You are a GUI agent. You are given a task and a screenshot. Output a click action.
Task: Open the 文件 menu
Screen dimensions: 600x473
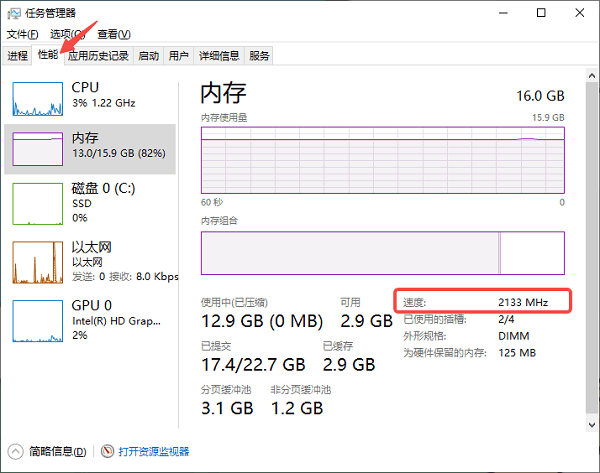(x=21, y=34)
